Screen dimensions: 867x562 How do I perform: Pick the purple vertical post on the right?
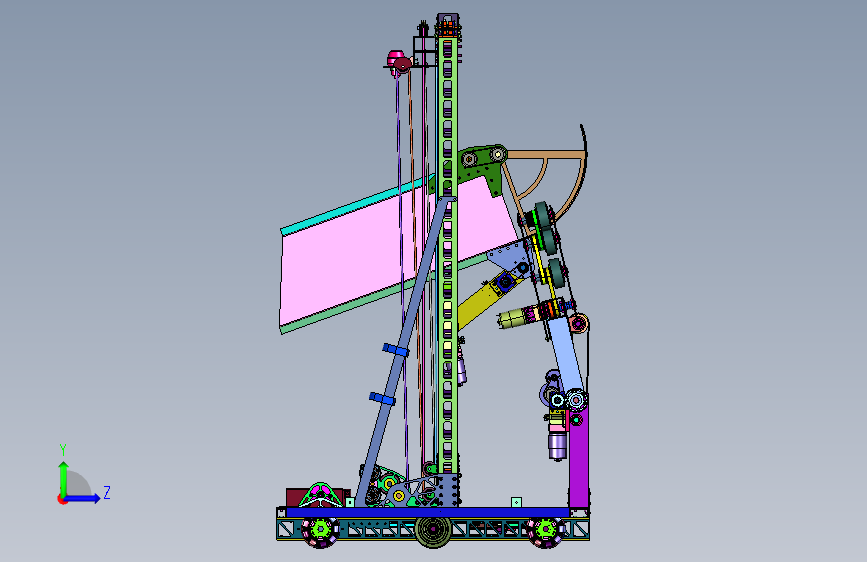pos(579,456)
